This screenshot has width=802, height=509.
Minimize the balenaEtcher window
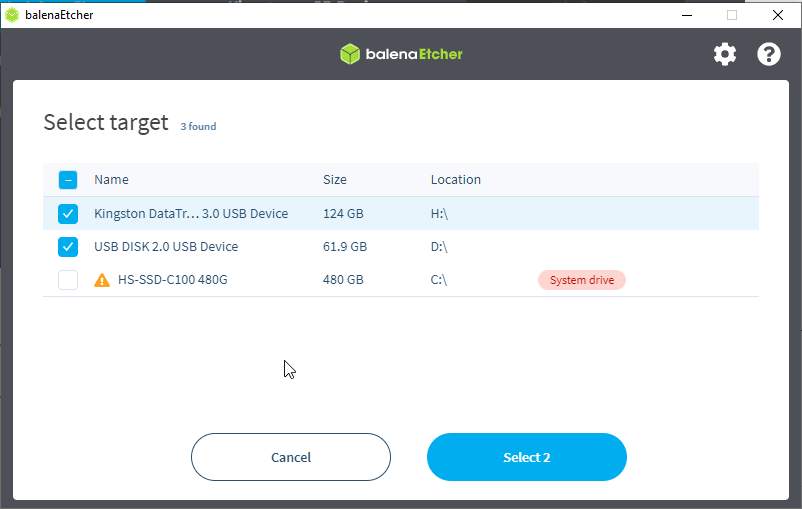point(687,15)
